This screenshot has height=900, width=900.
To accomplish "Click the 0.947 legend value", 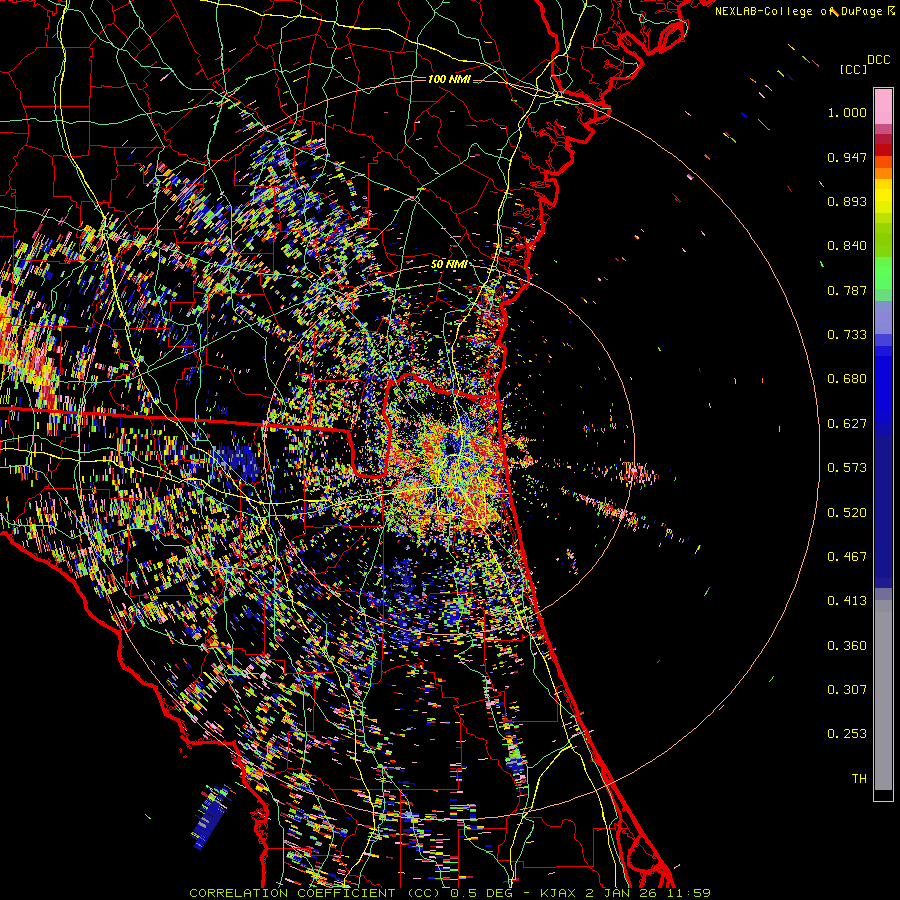I will [847, 157].
